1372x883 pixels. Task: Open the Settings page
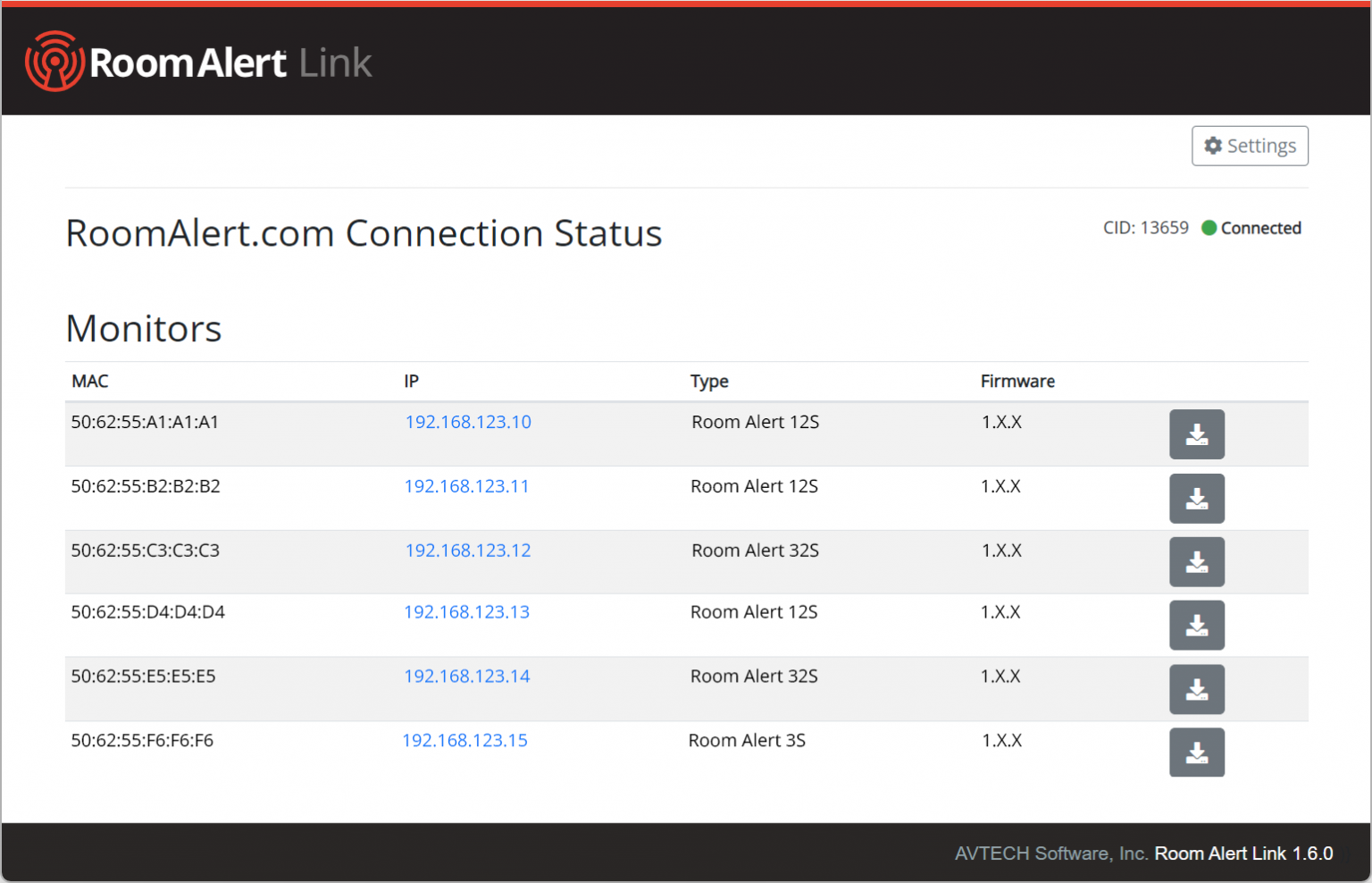tap(1250, 146)
